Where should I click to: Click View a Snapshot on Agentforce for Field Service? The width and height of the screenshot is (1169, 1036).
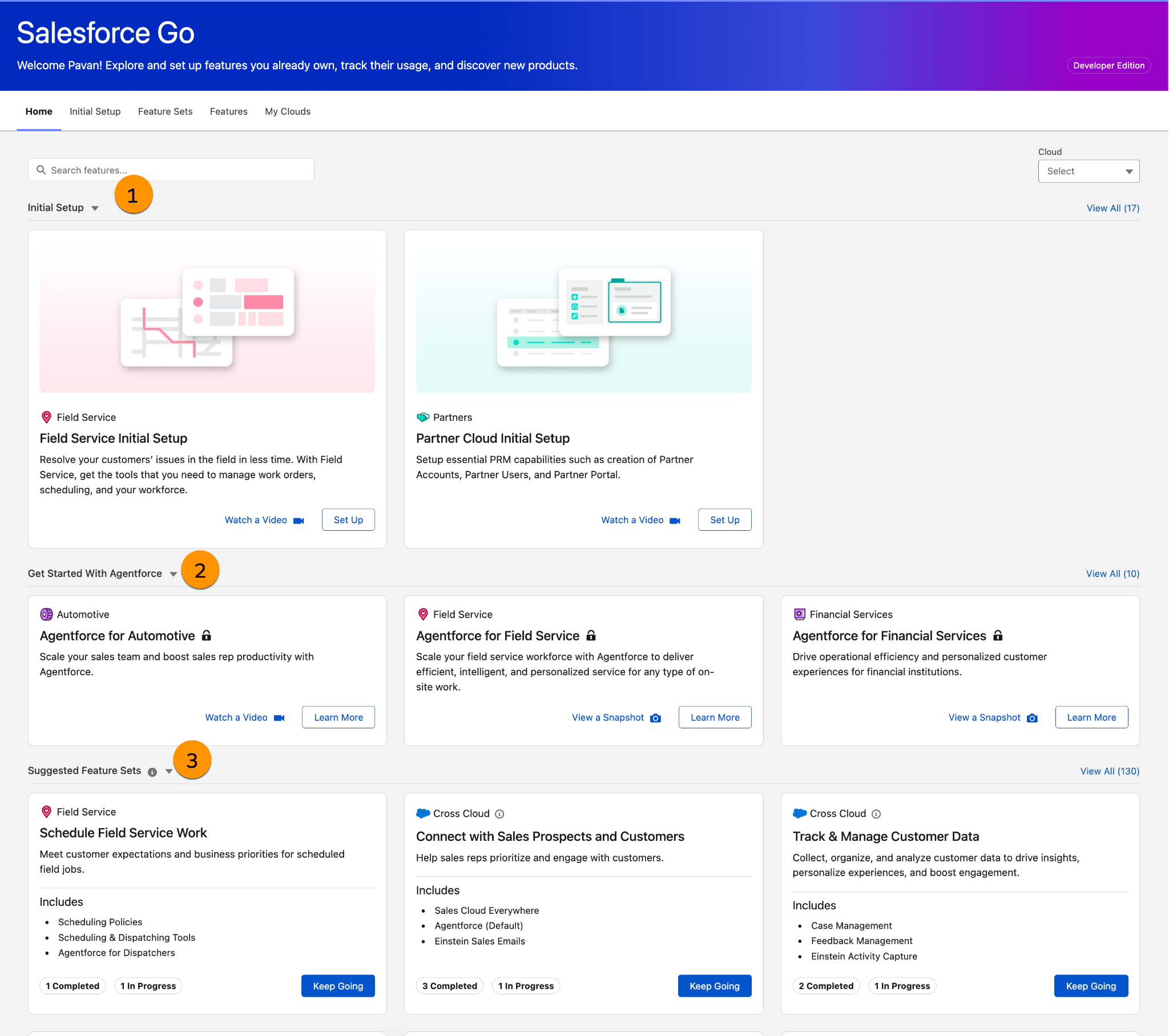tap(608, 717)
